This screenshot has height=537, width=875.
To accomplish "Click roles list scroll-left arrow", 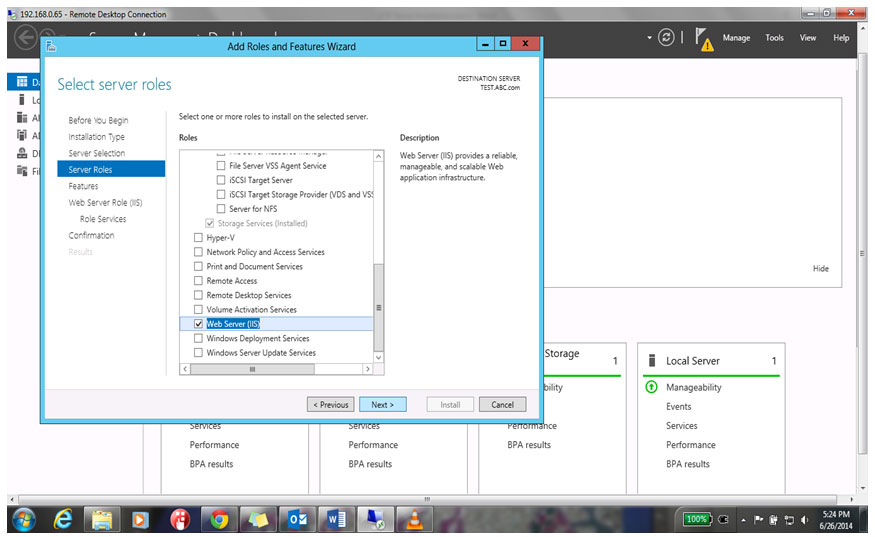I will [x=185, y=369].
